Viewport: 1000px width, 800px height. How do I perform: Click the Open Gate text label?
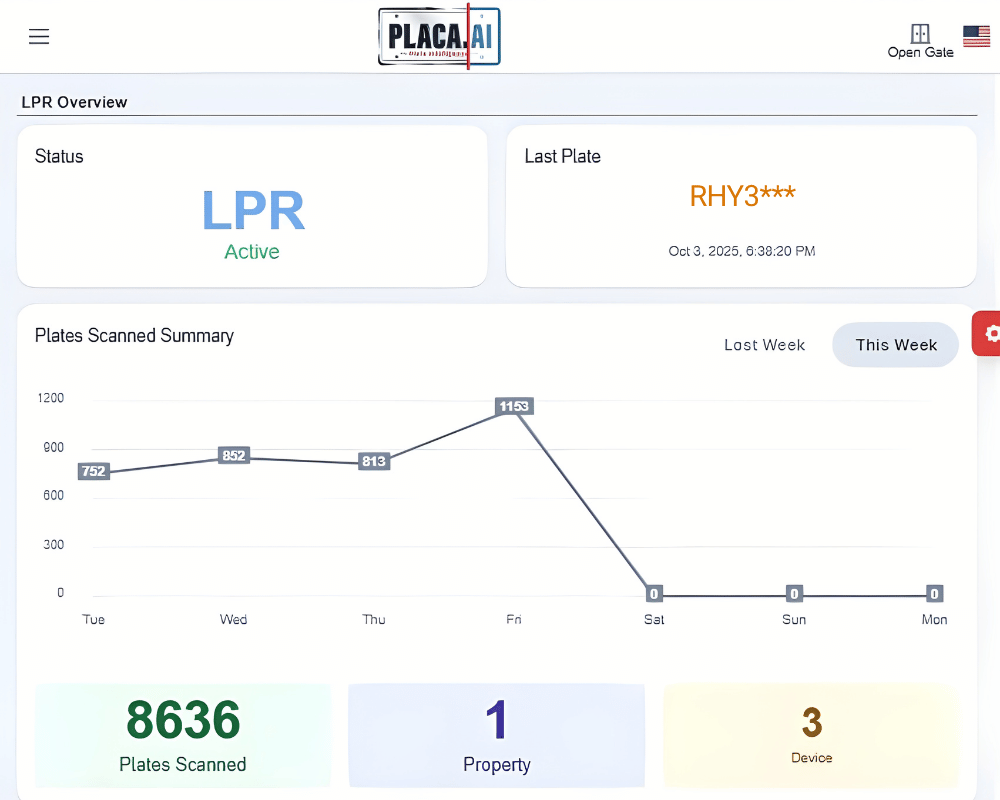[x=920, y=53]
